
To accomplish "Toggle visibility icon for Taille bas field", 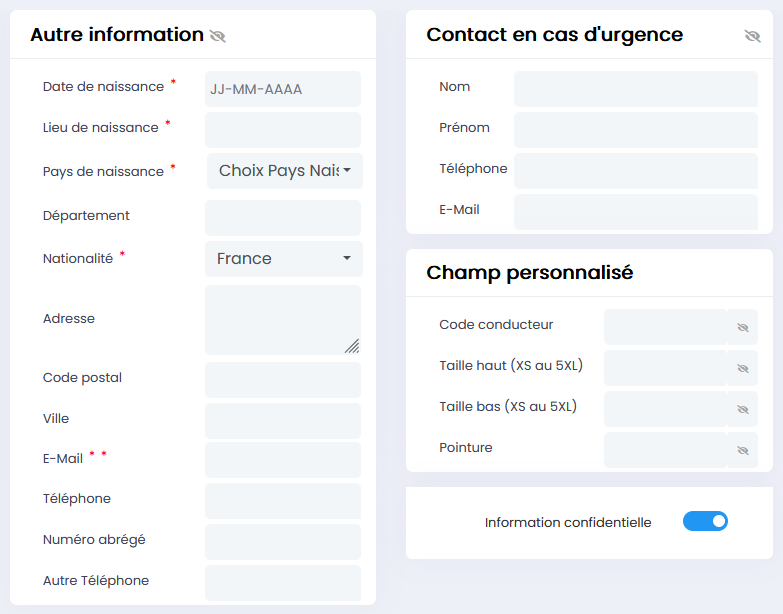I will (743, 409).
